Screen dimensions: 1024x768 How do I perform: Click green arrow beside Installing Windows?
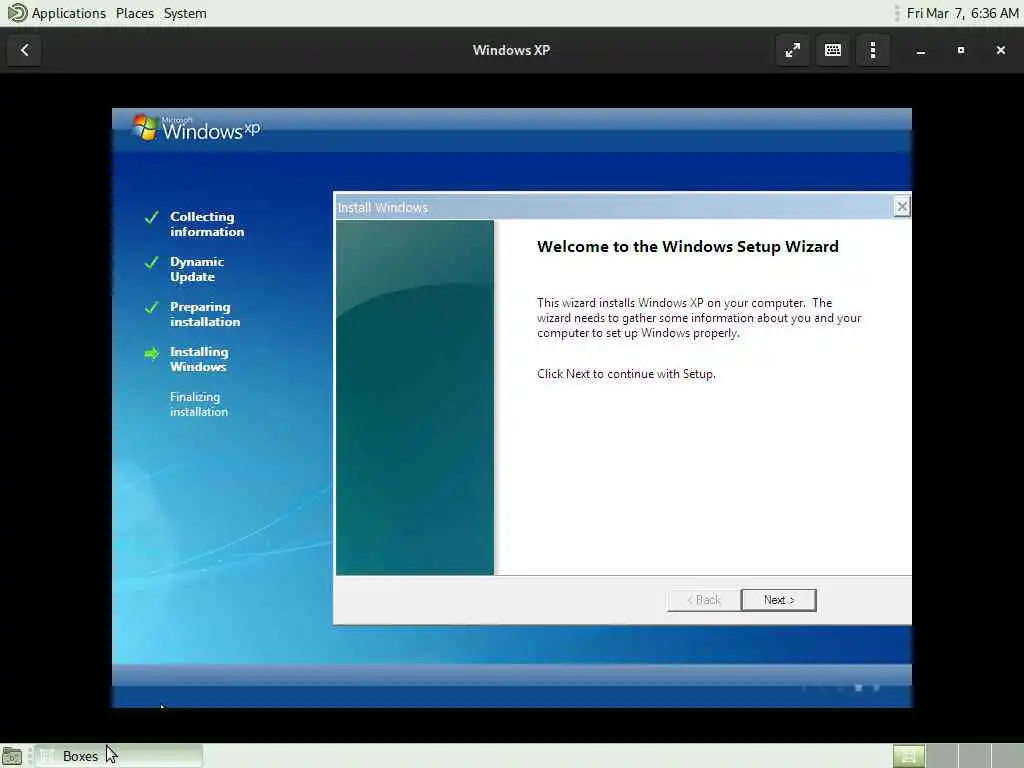[152, 353]
